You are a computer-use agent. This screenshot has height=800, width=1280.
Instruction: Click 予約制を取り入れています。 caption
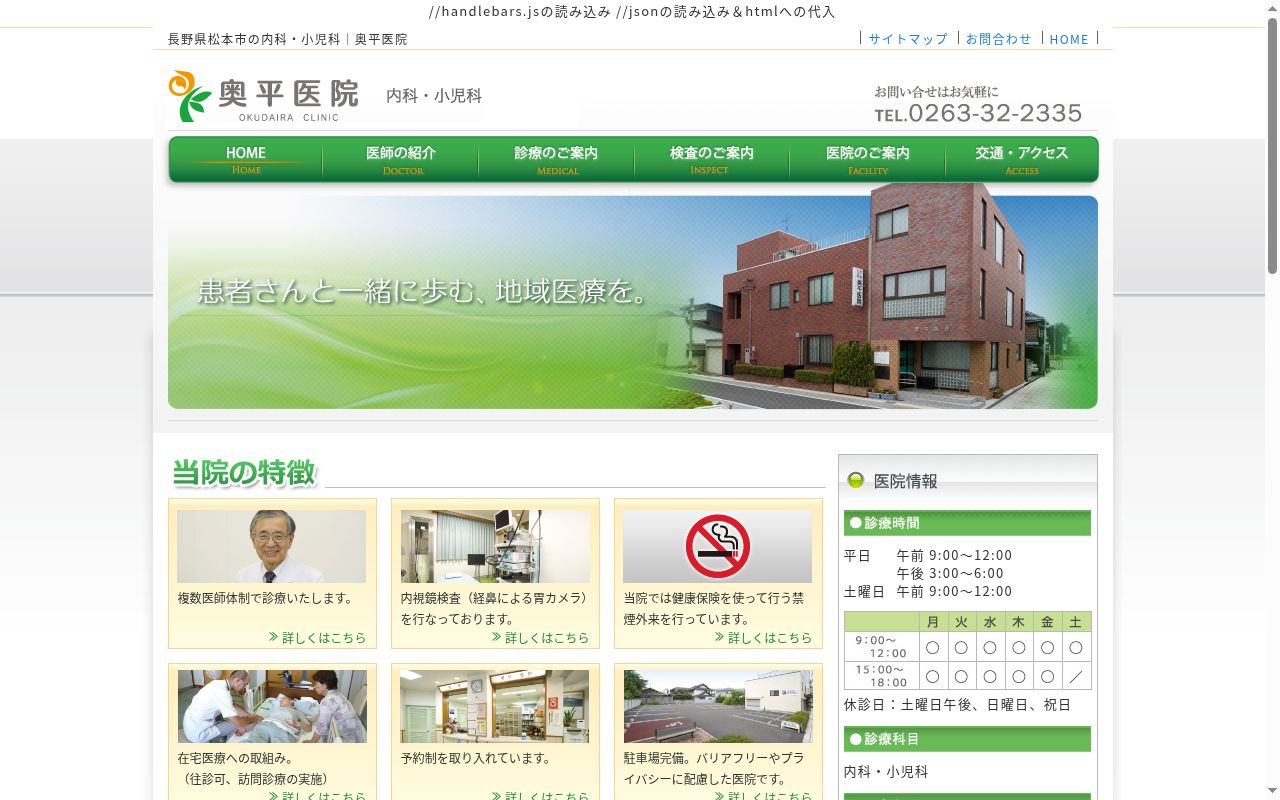click(476, 758)
